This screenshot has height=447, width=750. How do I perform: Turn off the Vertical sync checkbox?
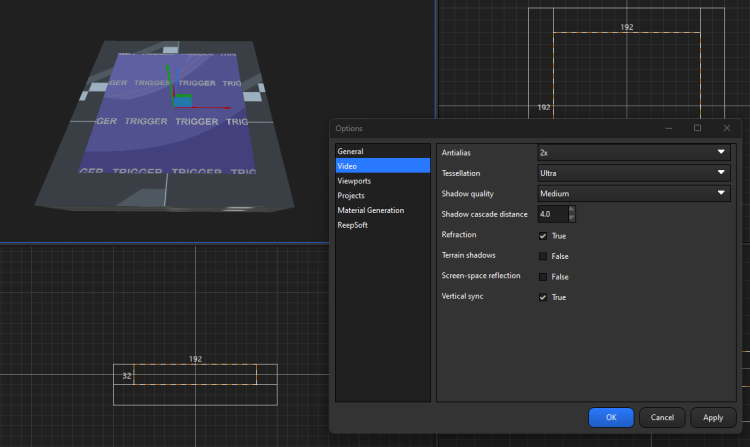click(x=543, y=297)
